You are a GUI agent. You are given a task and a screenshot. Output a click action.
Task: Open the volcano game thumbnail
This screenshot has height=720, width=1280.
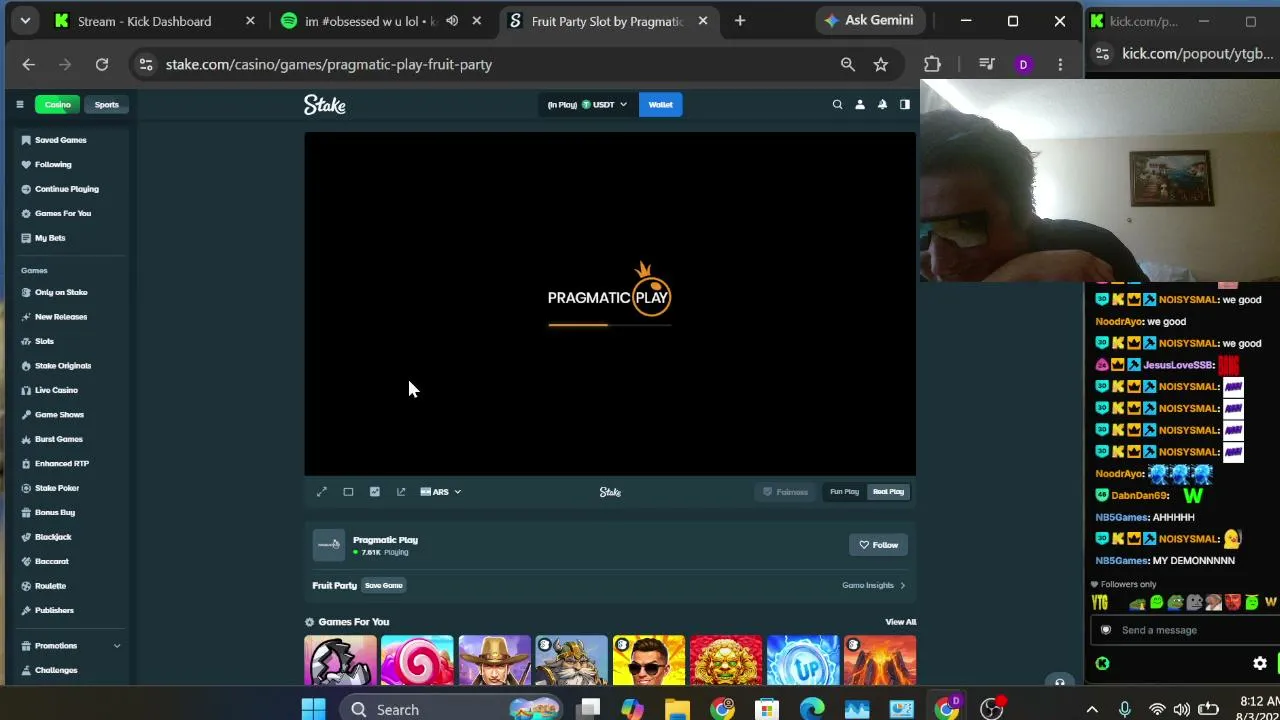point(880,660)
